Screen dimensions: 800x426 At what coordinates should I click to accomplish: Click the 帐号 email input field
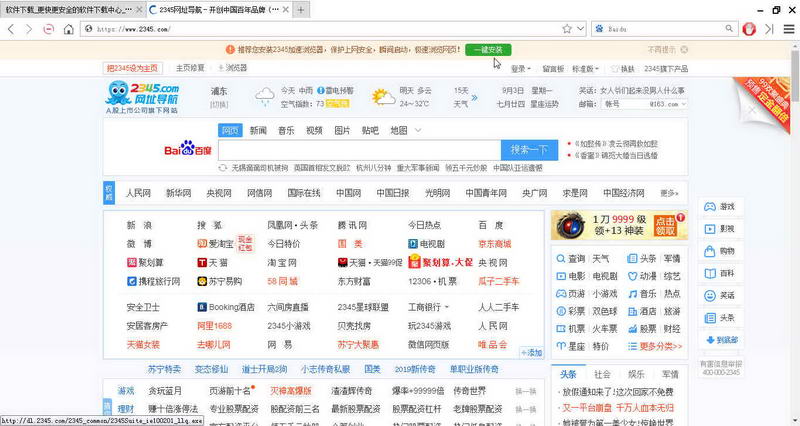623,104
